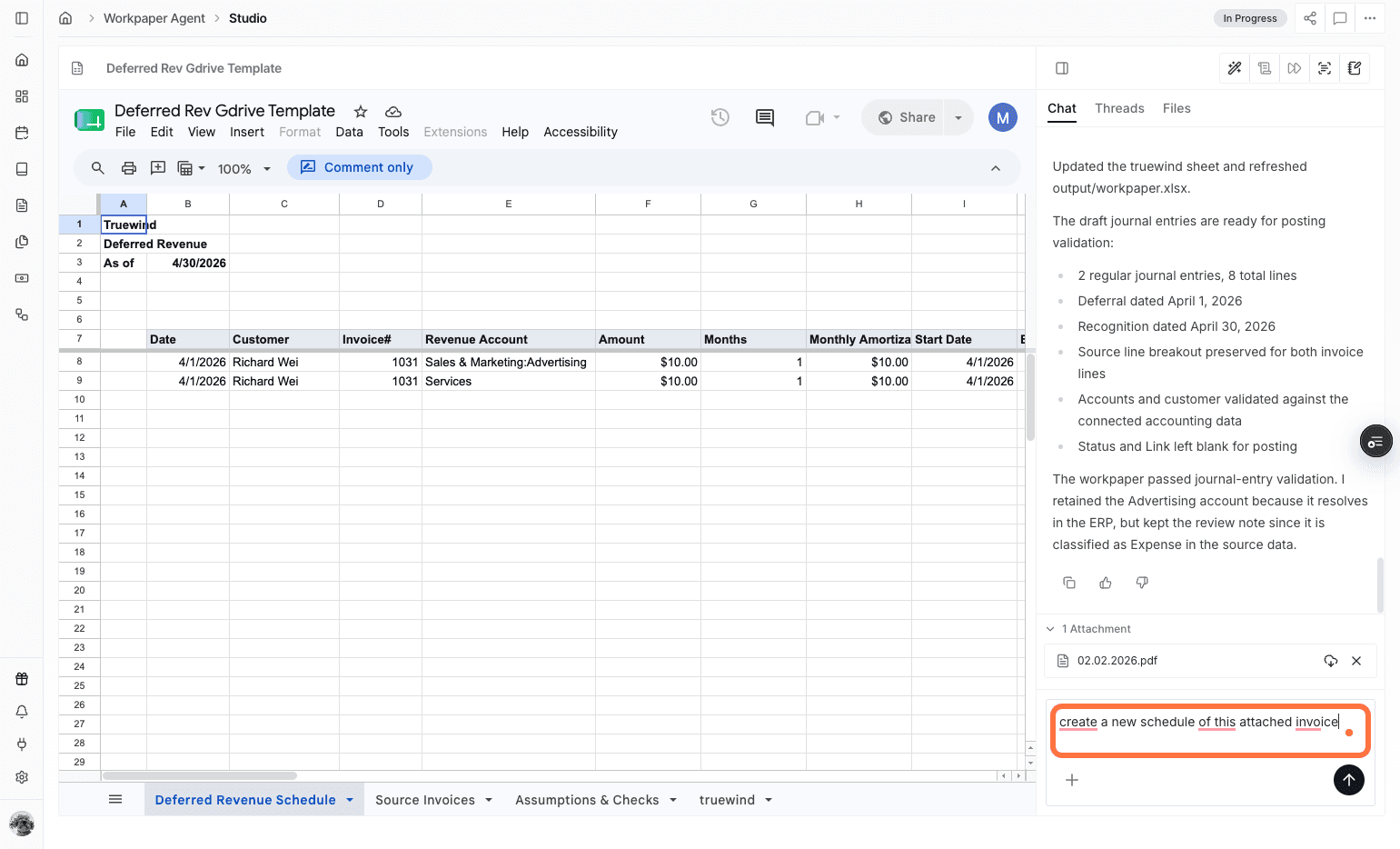This screenshot has height=849, width=1400.
Task: Open the Insert menu
Action: pos(247,132)
